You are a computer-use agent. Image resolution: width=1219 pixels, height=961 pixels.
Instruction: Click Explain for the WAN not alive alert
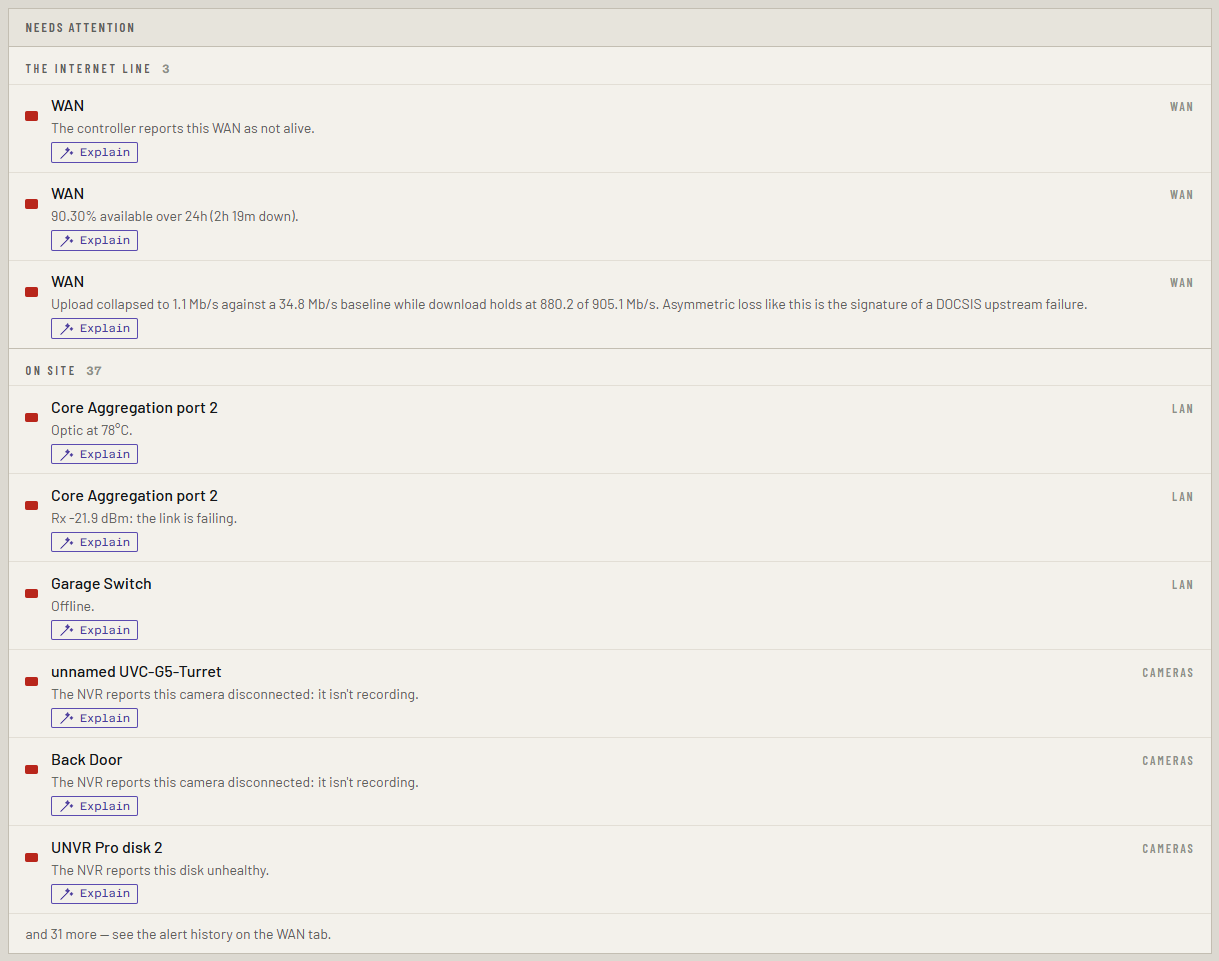tap(94, 152)
